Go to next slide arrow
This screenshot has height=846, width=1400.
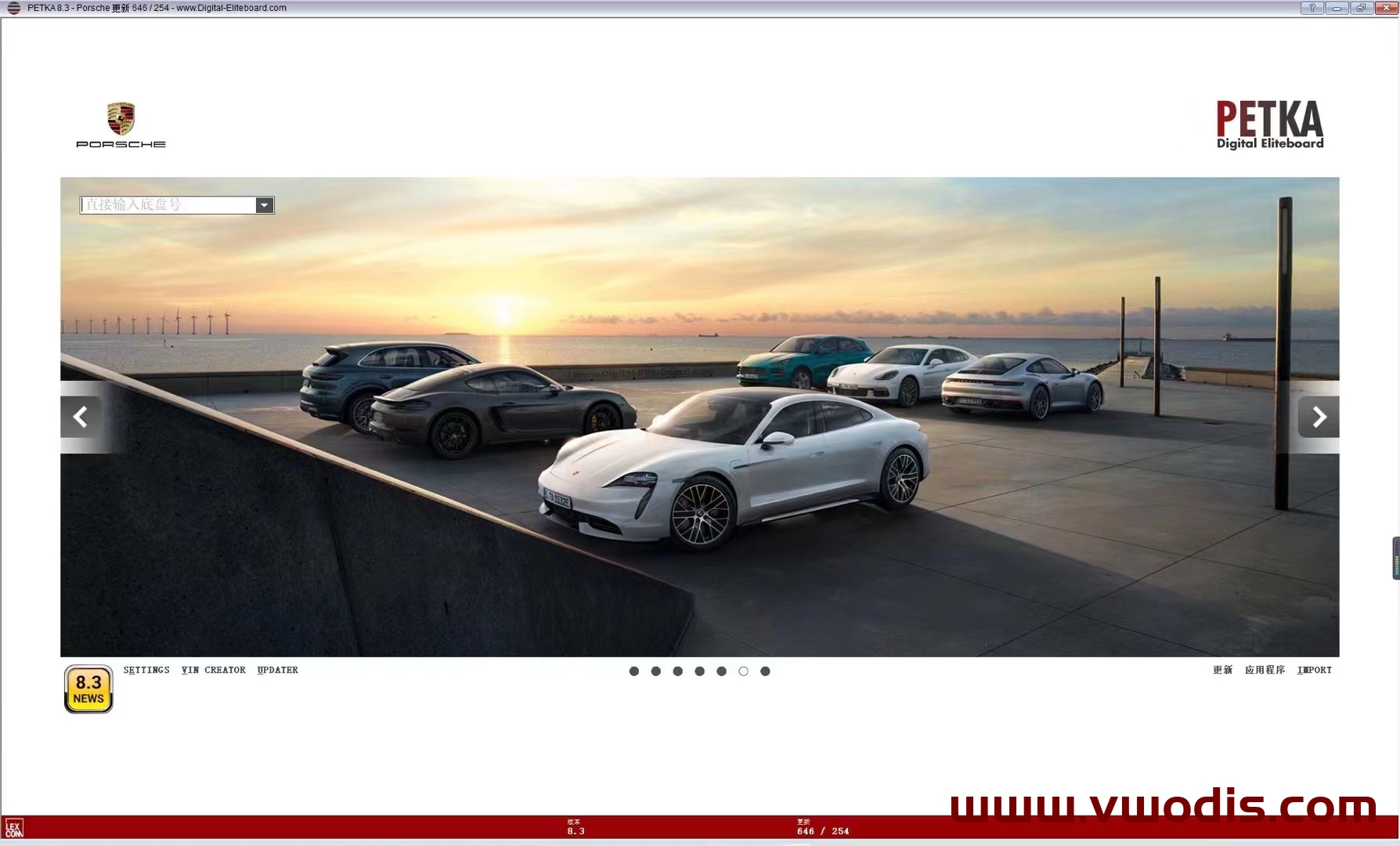pos(1319,417)
